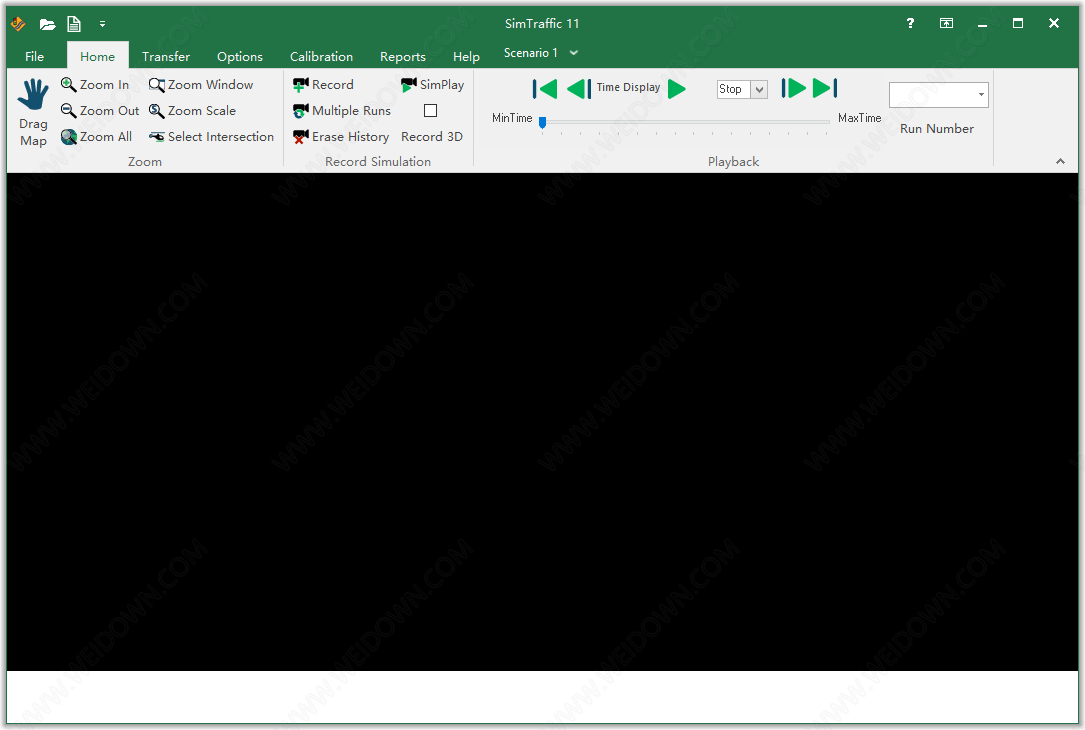Click the playback time slider thumb
This screenshot has height=730, width=1085.
coord(542,122)
